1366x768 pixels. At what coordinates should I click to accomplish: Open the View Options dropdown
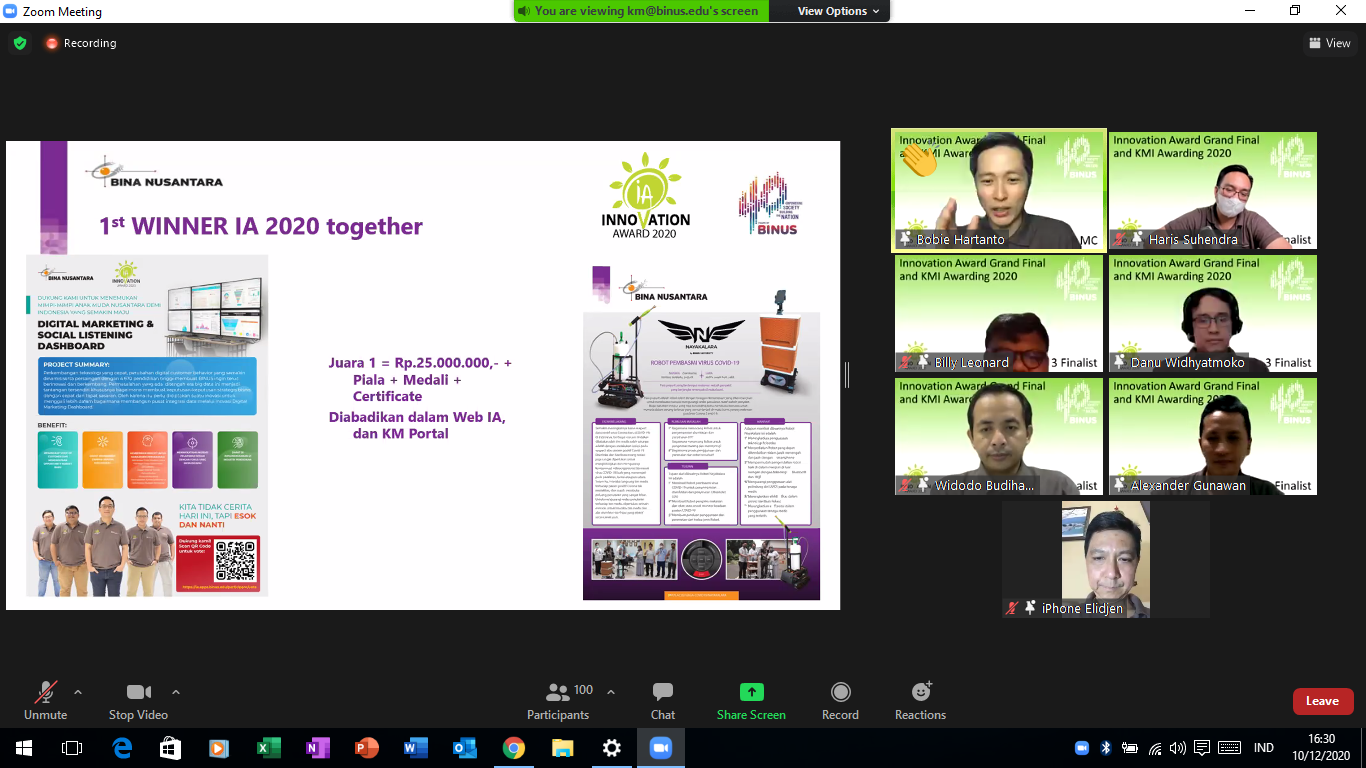(838, 11)
